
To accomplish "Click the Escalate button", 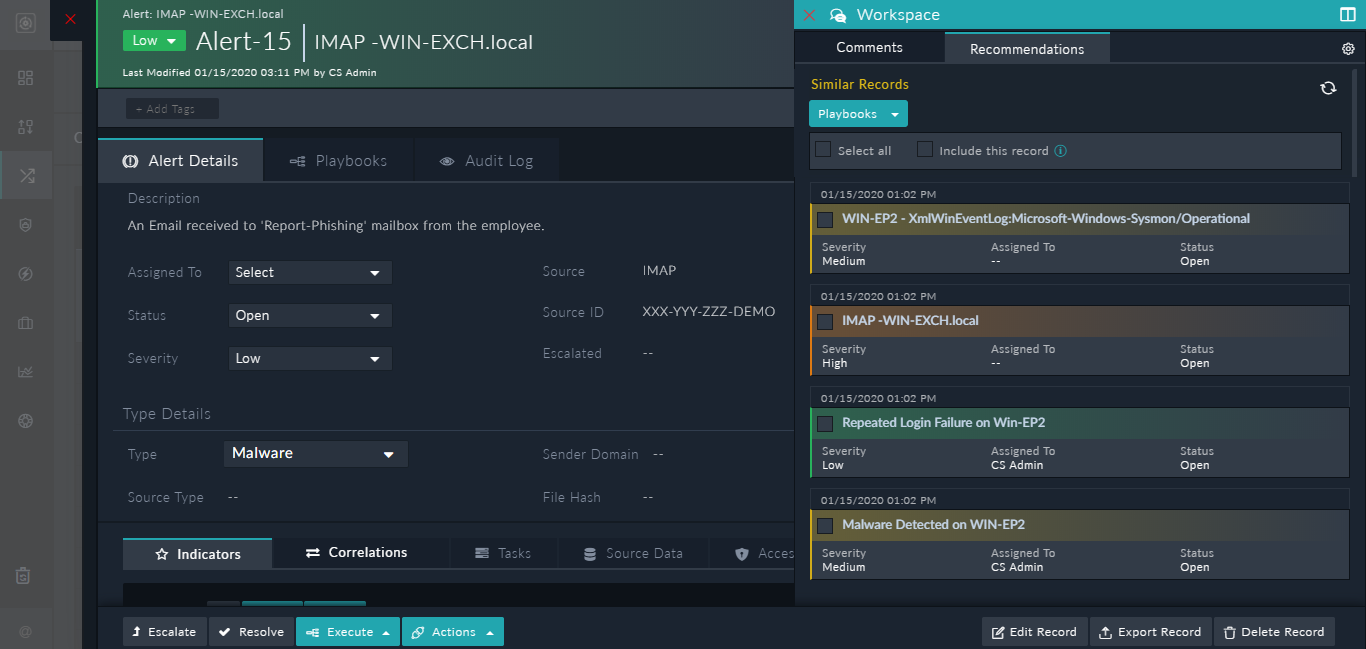I will (x=164, y=632).
